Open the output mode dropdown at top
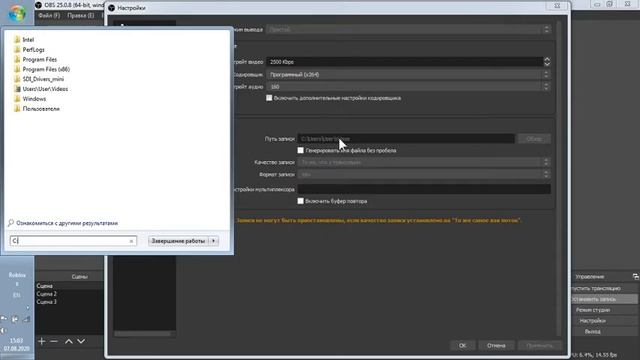 click(408, 29)
